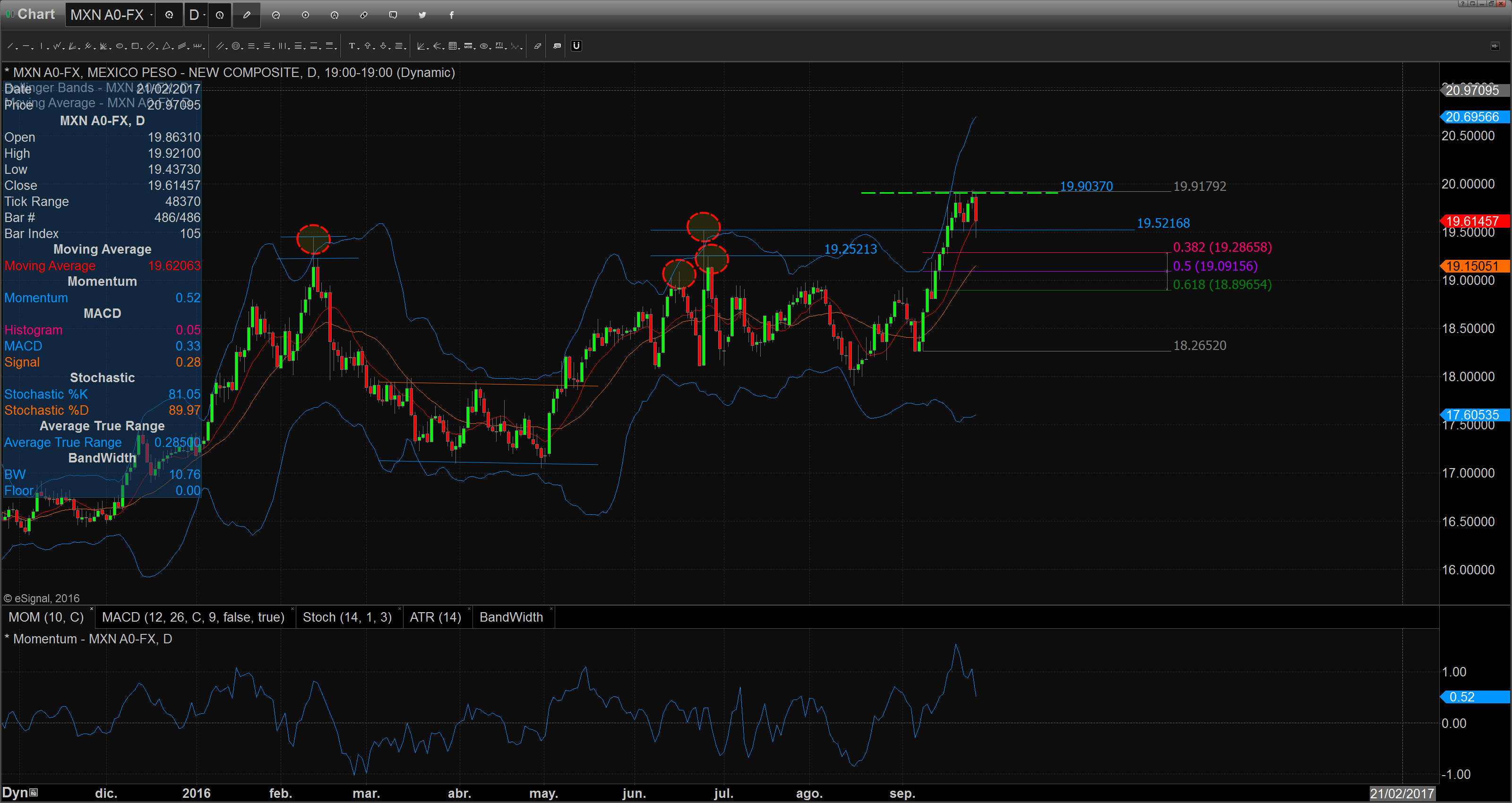Screen dimensions: 1512x803
Task: Expand the rectangle tool dropdown arrow
Action: 141,49
